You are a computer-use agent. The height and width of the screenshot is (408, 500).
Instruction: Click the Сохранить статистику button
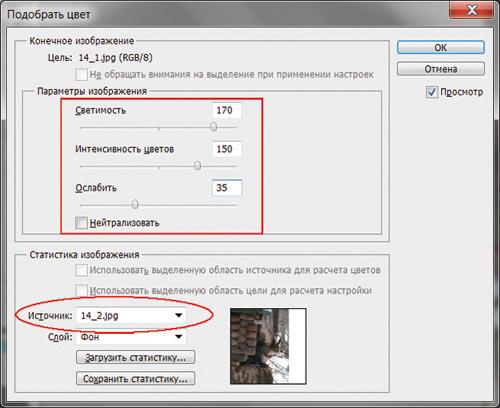pos(135,379)
